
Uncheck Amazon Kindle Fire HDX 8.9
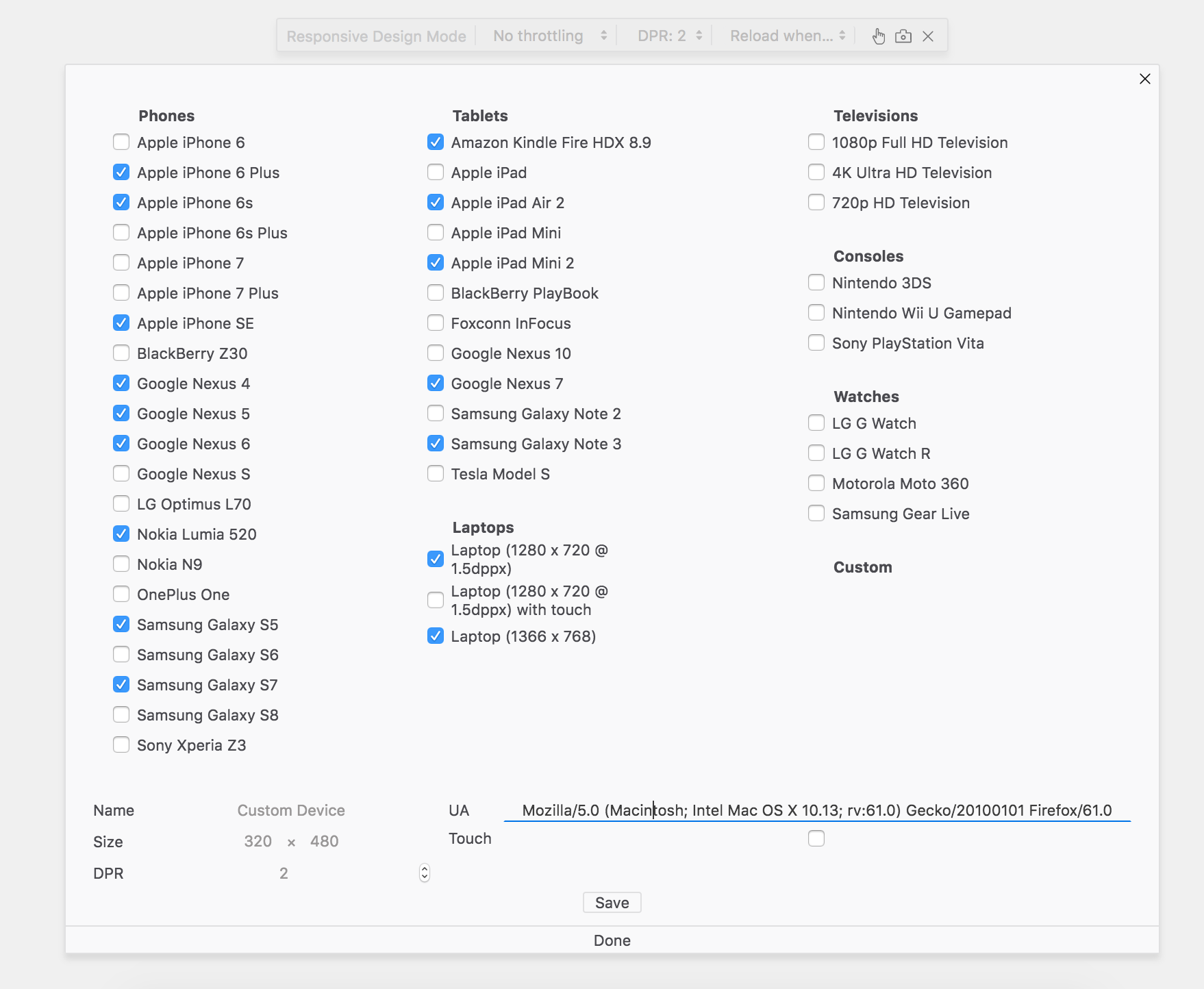click(x=436, y=142)
